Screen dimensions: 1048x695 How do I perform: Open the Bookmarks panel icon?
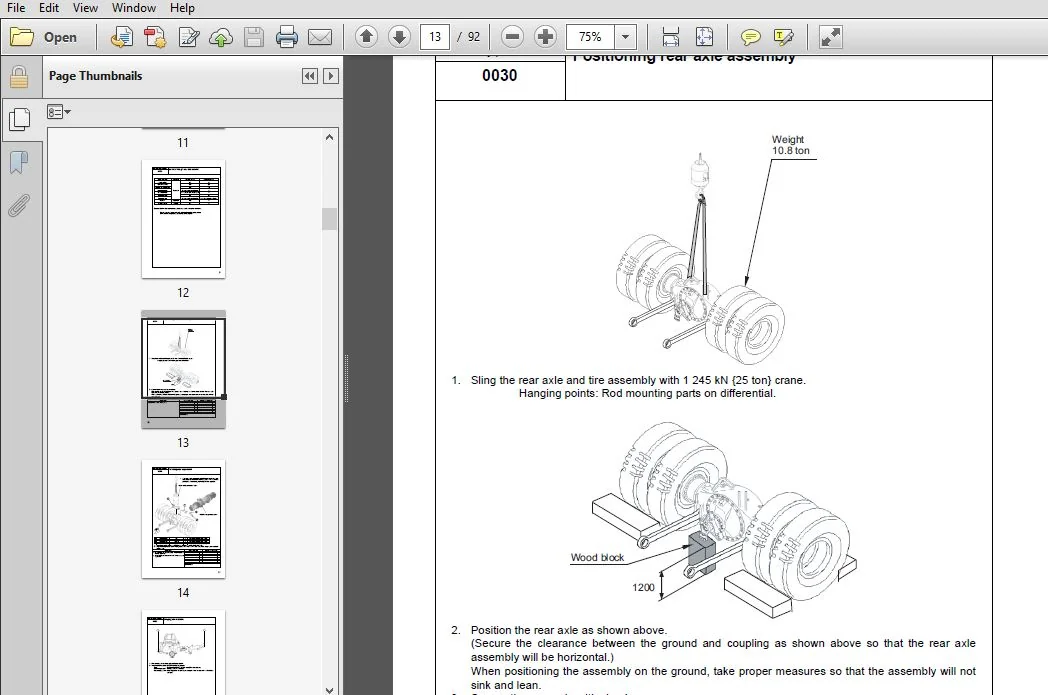coord(19,162)
